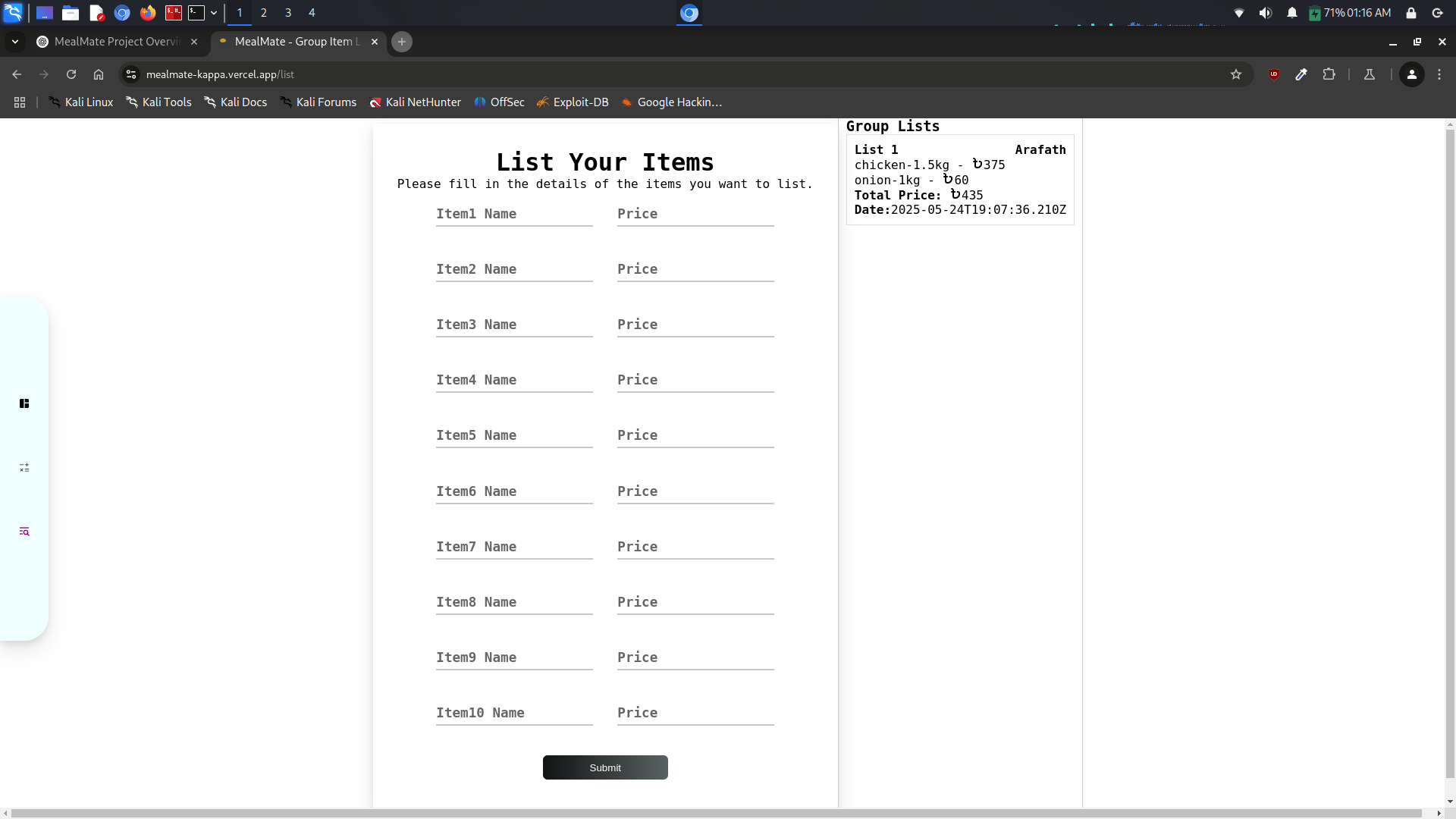Select the uBlock Origin extension icon

coord(1274,74)
